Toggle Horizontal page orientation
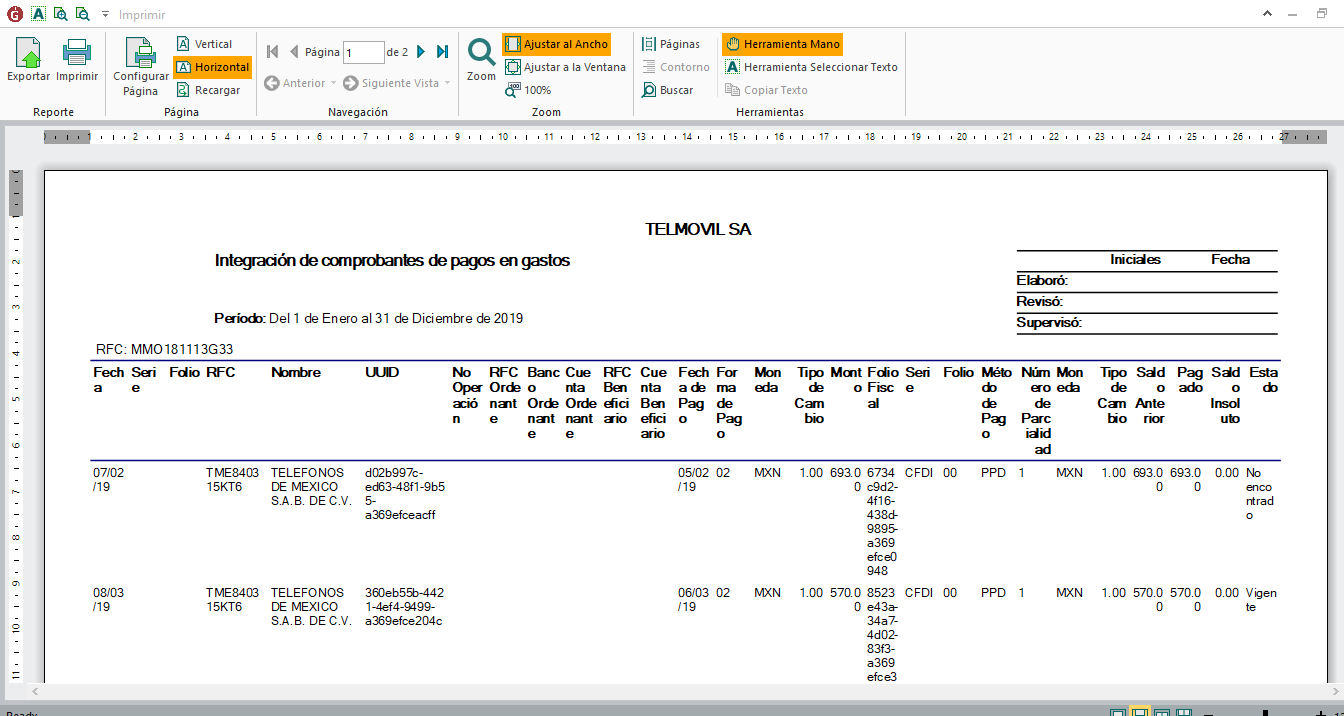 (x=212, y=67)
